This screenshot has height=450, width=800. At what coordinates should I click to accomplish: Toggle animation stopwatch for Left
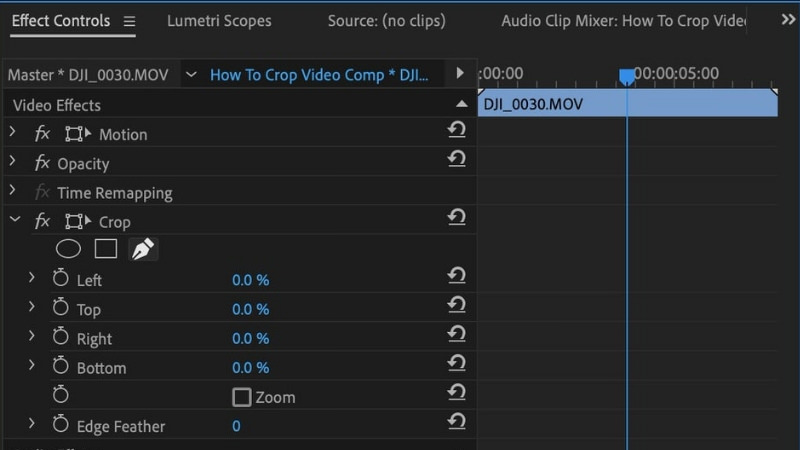[x=60, y=280]
